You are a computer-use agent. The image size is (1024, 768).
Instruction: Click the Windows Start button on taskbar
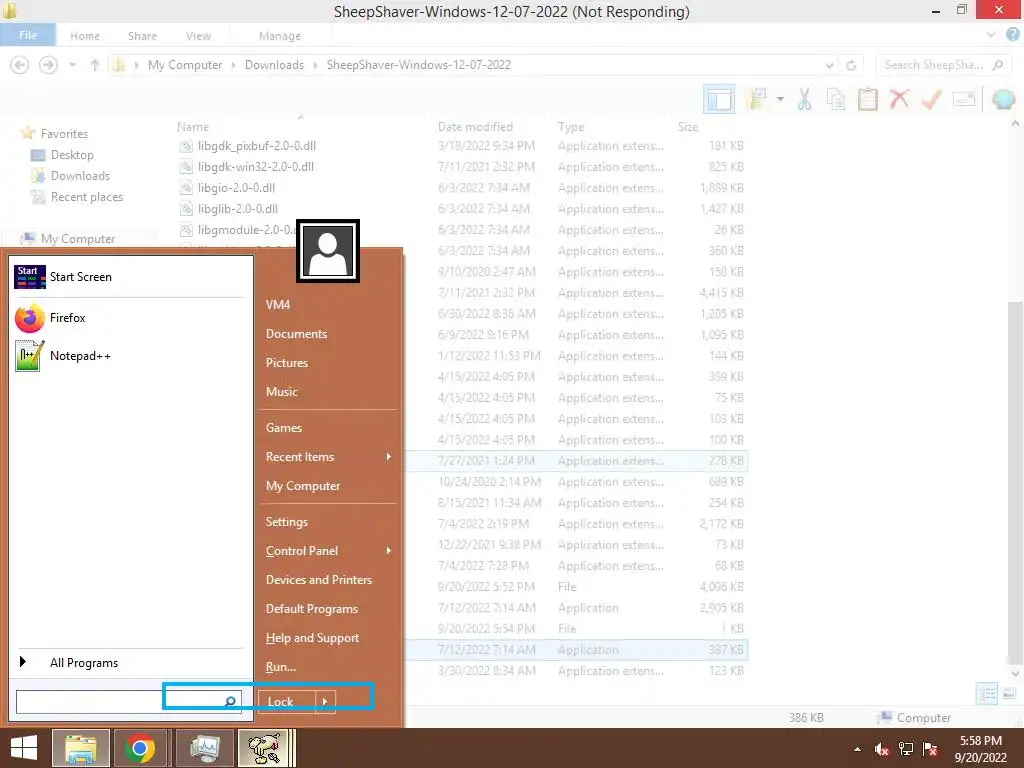pyautogui.click(x=24, y=748)
